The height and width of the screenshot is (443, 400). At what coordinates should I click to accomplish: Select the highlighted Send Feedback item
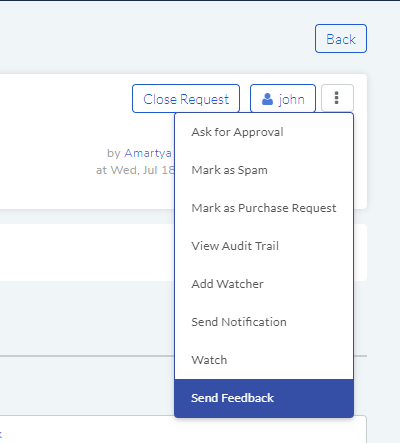pos(264,398)
